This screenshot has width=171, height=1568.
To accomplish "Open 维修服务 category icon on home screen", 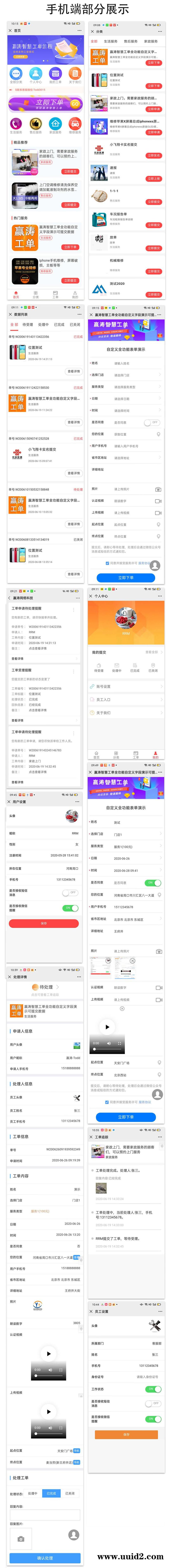I will [x=75, y=124].
